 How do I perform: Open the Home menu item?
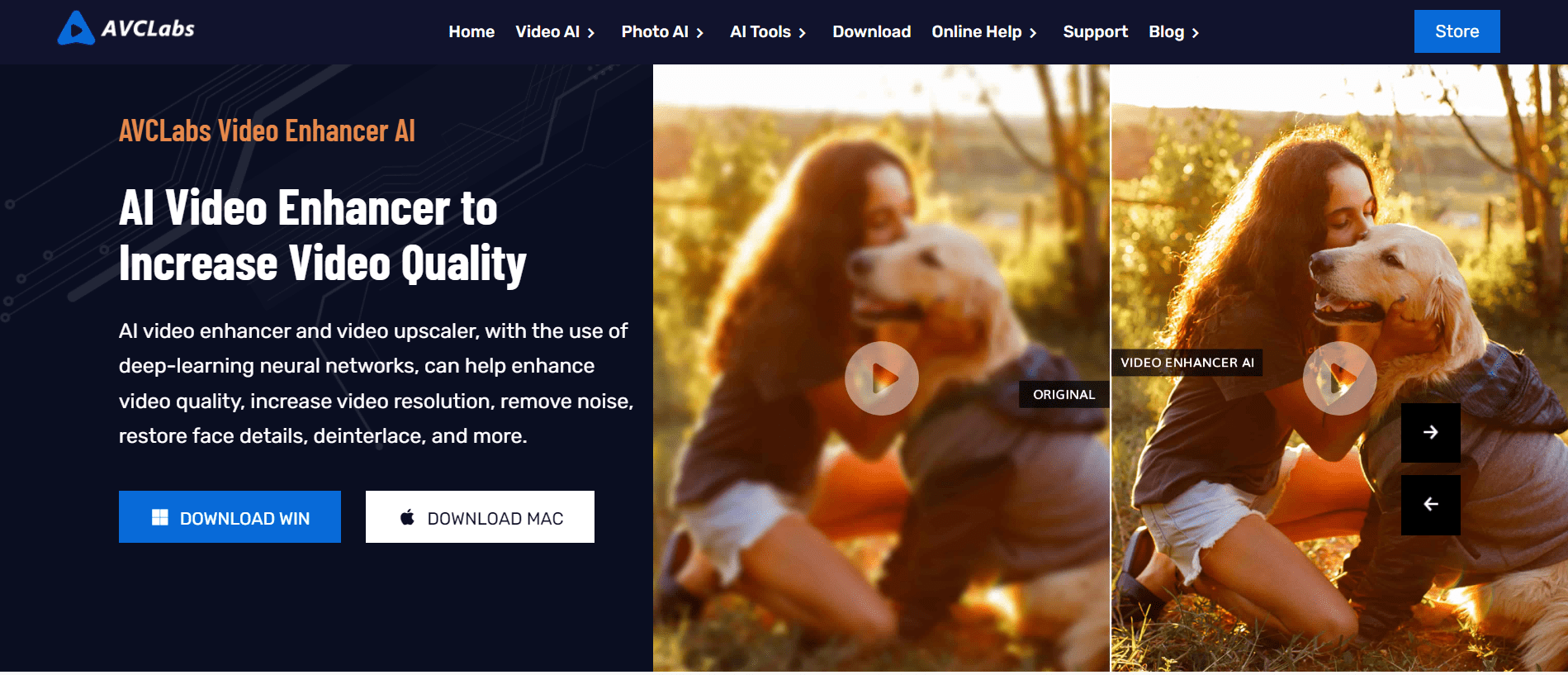[x=471, y=31]
